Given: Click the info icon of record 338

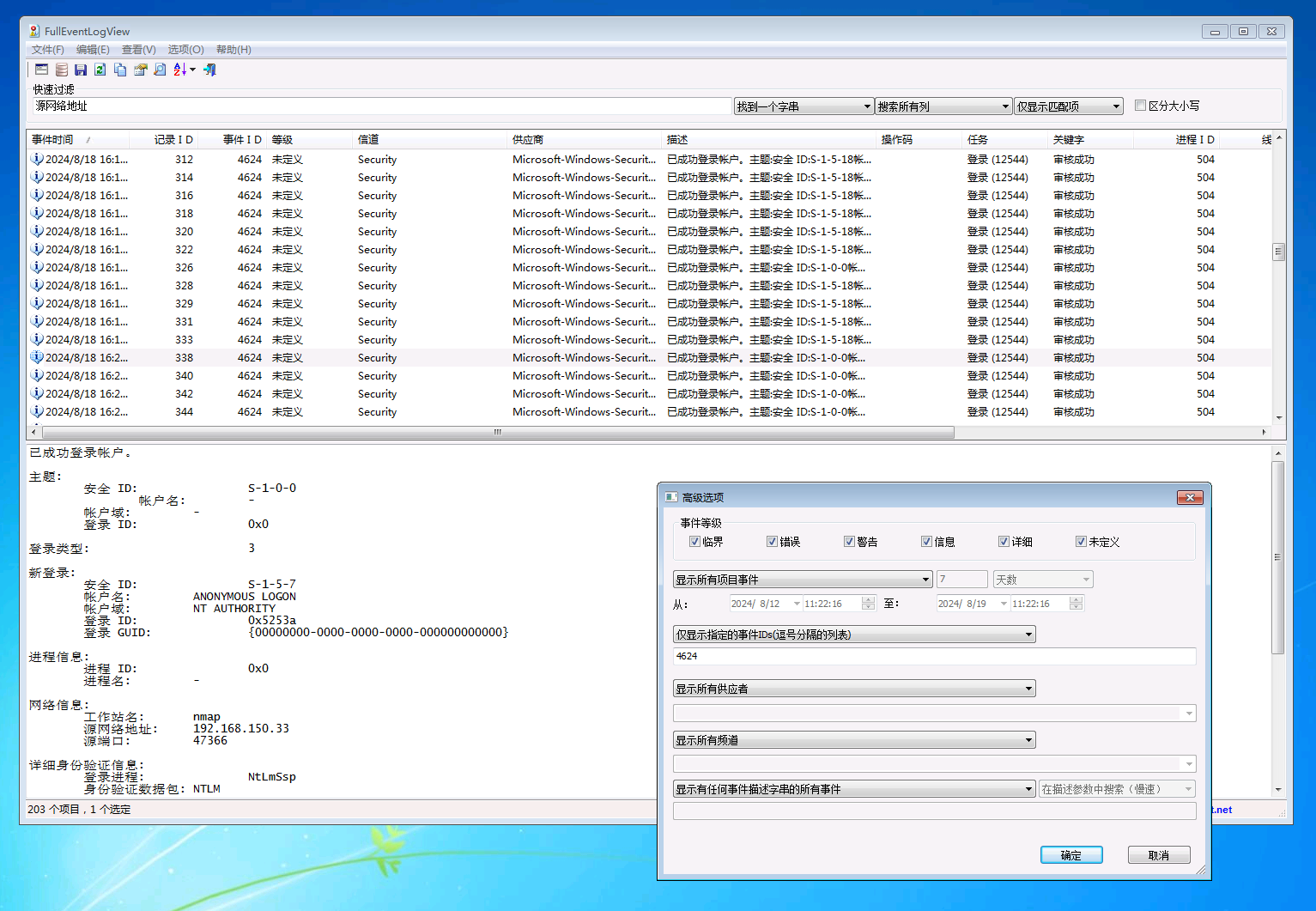Looking at the screenshot, I should [37, 357].
